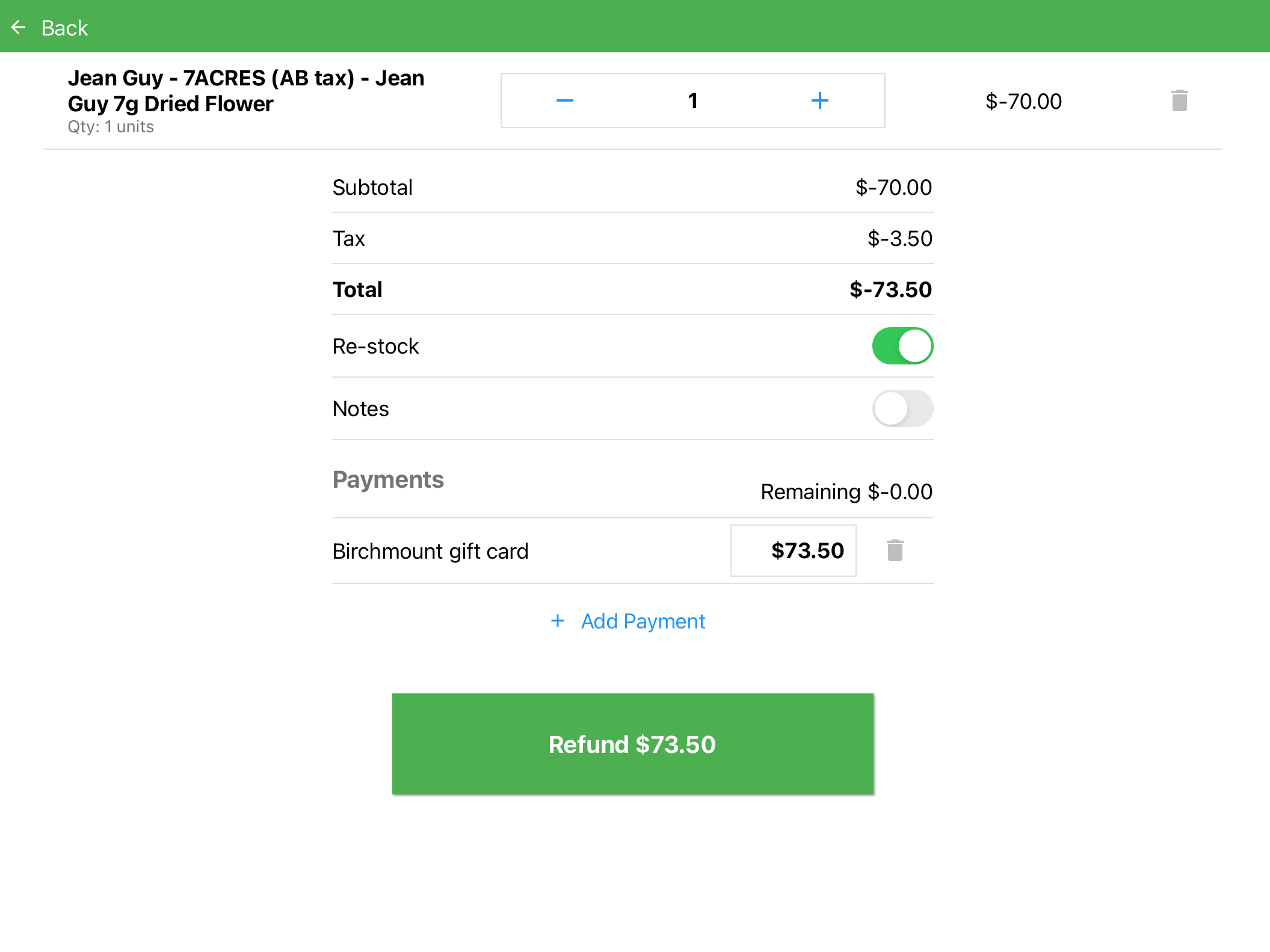The height and width of the screenshot is (952, 1270).
Task: Click the Jean Guy 7g Dried Flower title
Action: point(245,91)
